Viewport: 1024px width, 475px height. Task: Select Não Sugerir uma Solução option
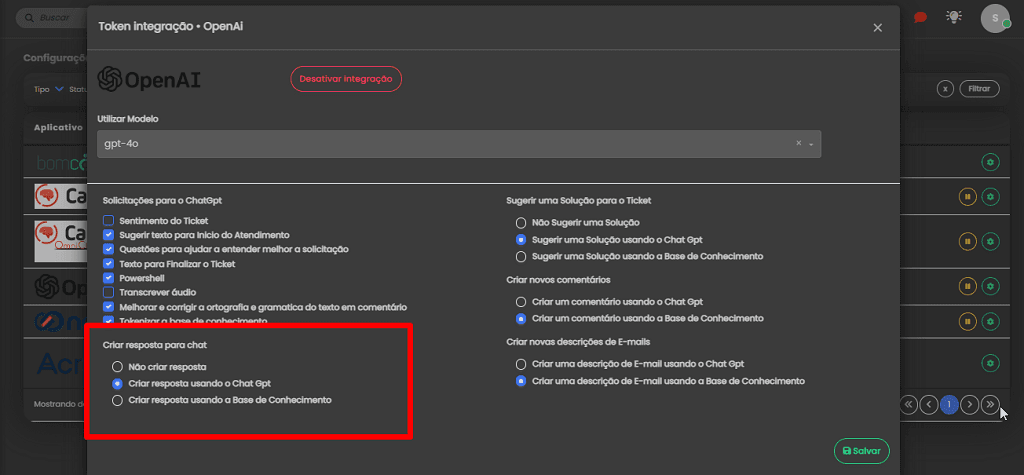[520, 223]
